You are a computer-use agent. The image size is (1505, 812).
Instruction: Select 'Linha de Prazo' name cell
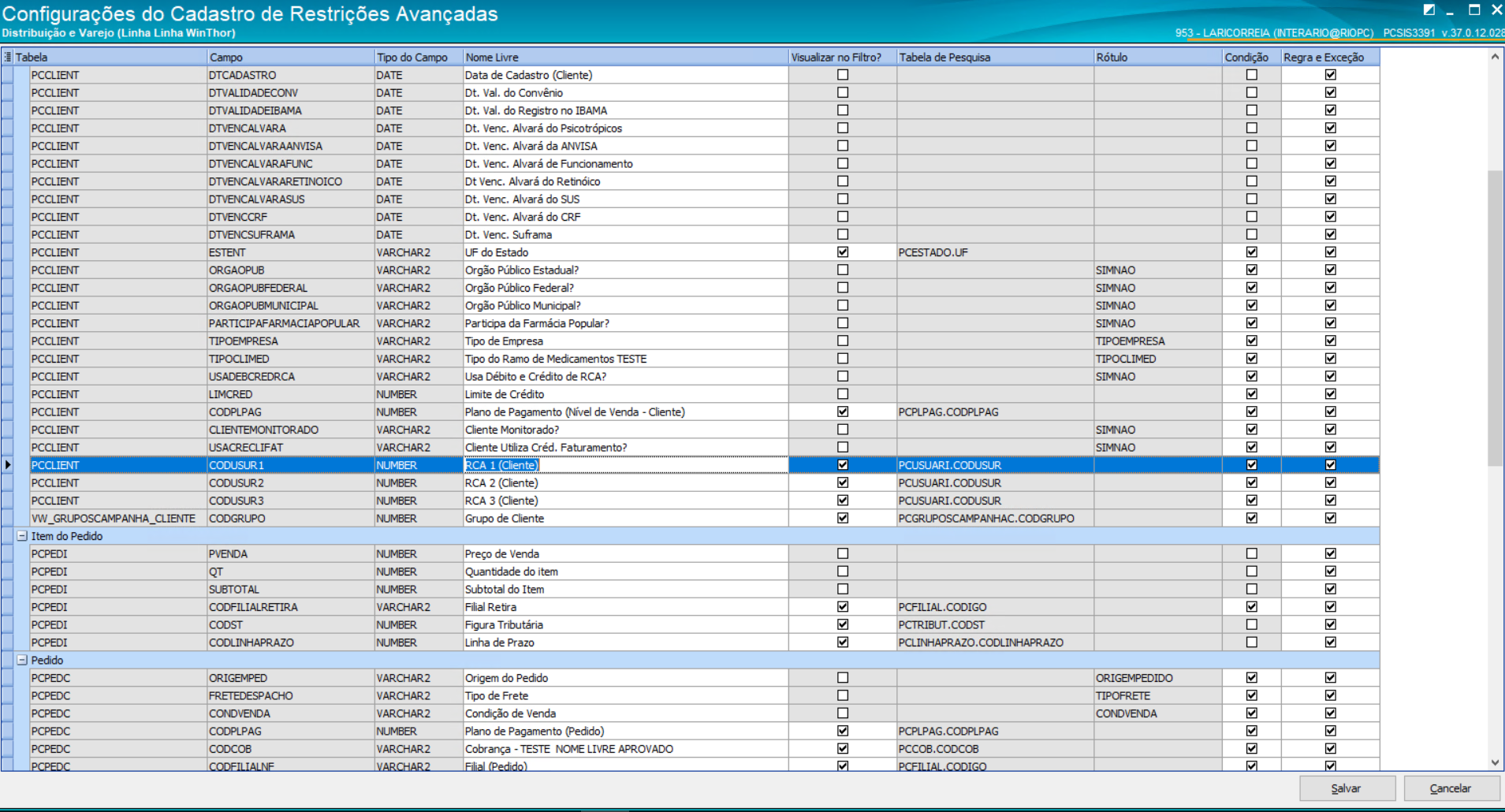(x=626, y=643)
